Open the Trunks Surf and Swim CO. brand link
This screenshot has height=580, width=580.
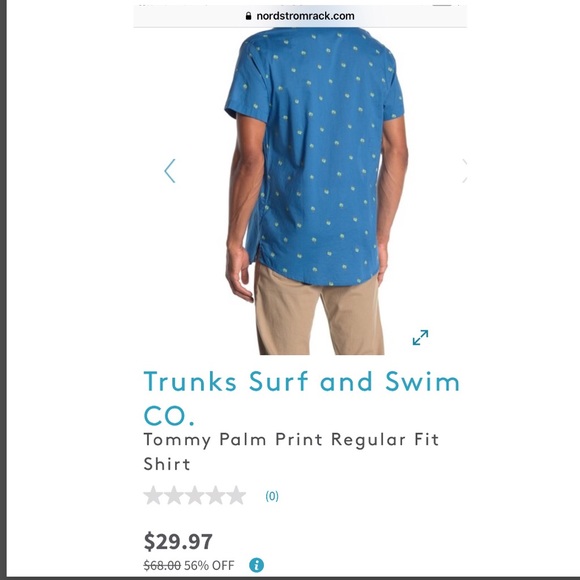[301, 398]
